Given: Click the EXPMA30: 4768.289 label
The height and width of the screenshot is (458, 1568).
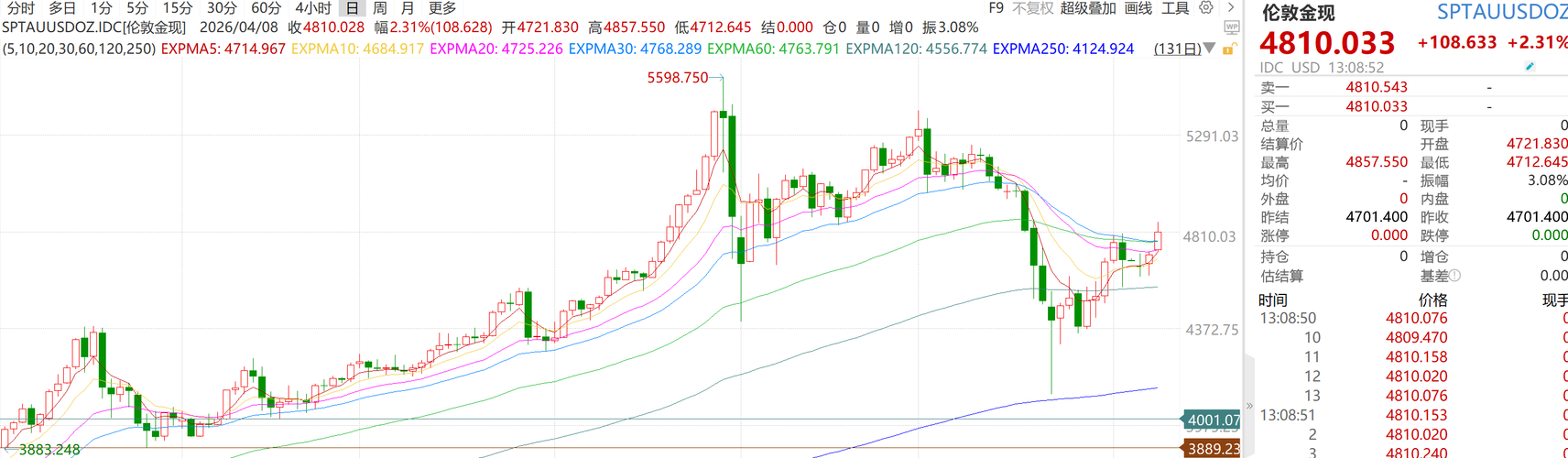Looking at the screenshot, I should click(x=635, y=49).
